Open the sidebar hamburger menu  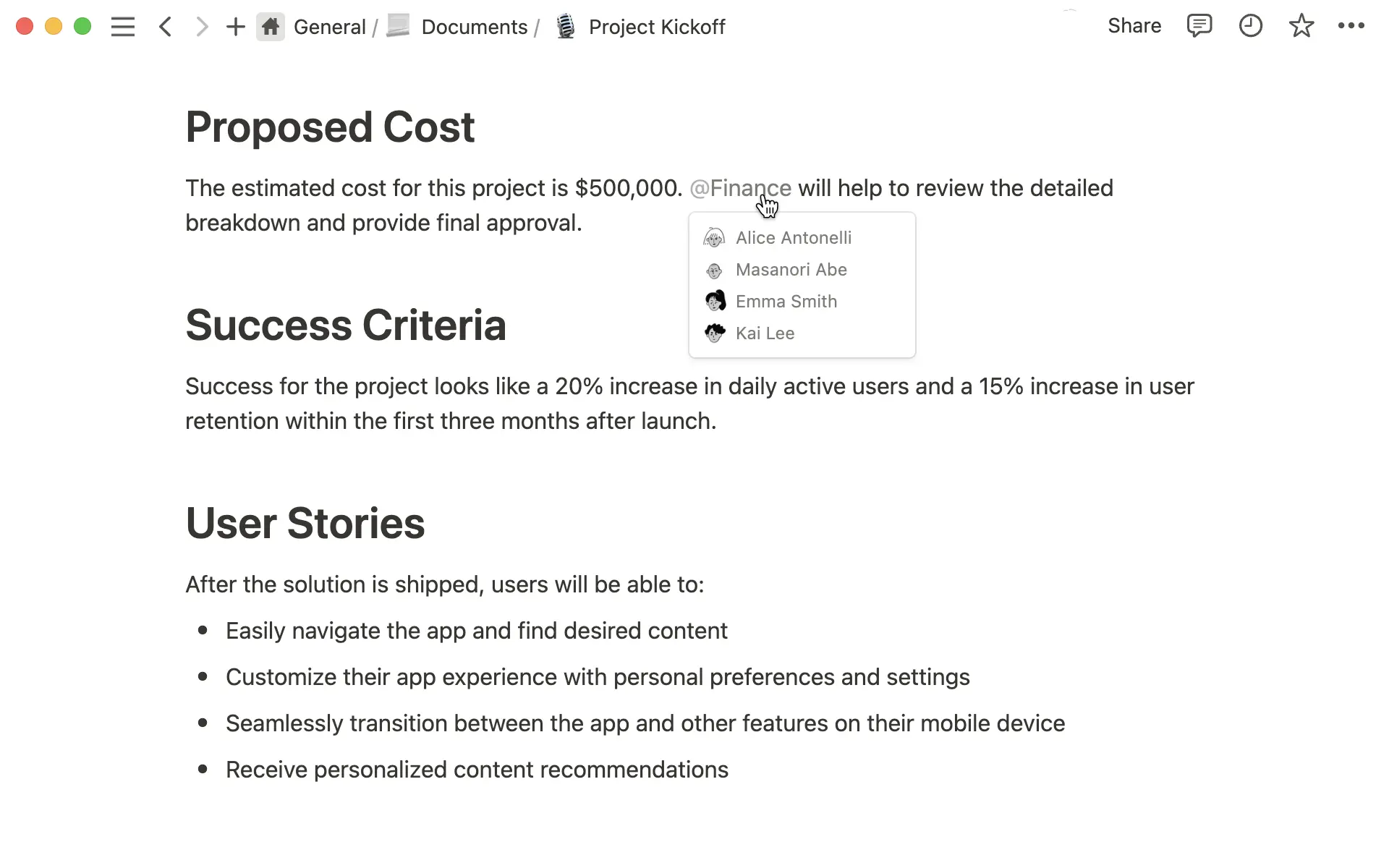pos(123,27)
